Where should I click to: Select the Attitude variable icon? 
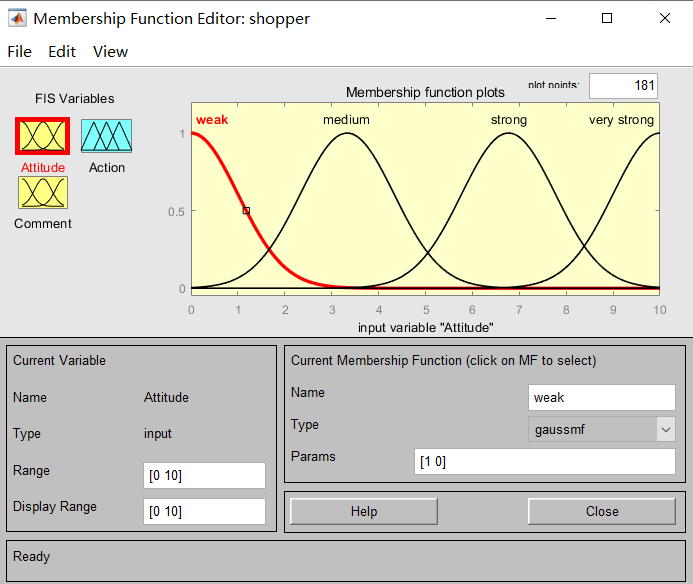(42, 136)
